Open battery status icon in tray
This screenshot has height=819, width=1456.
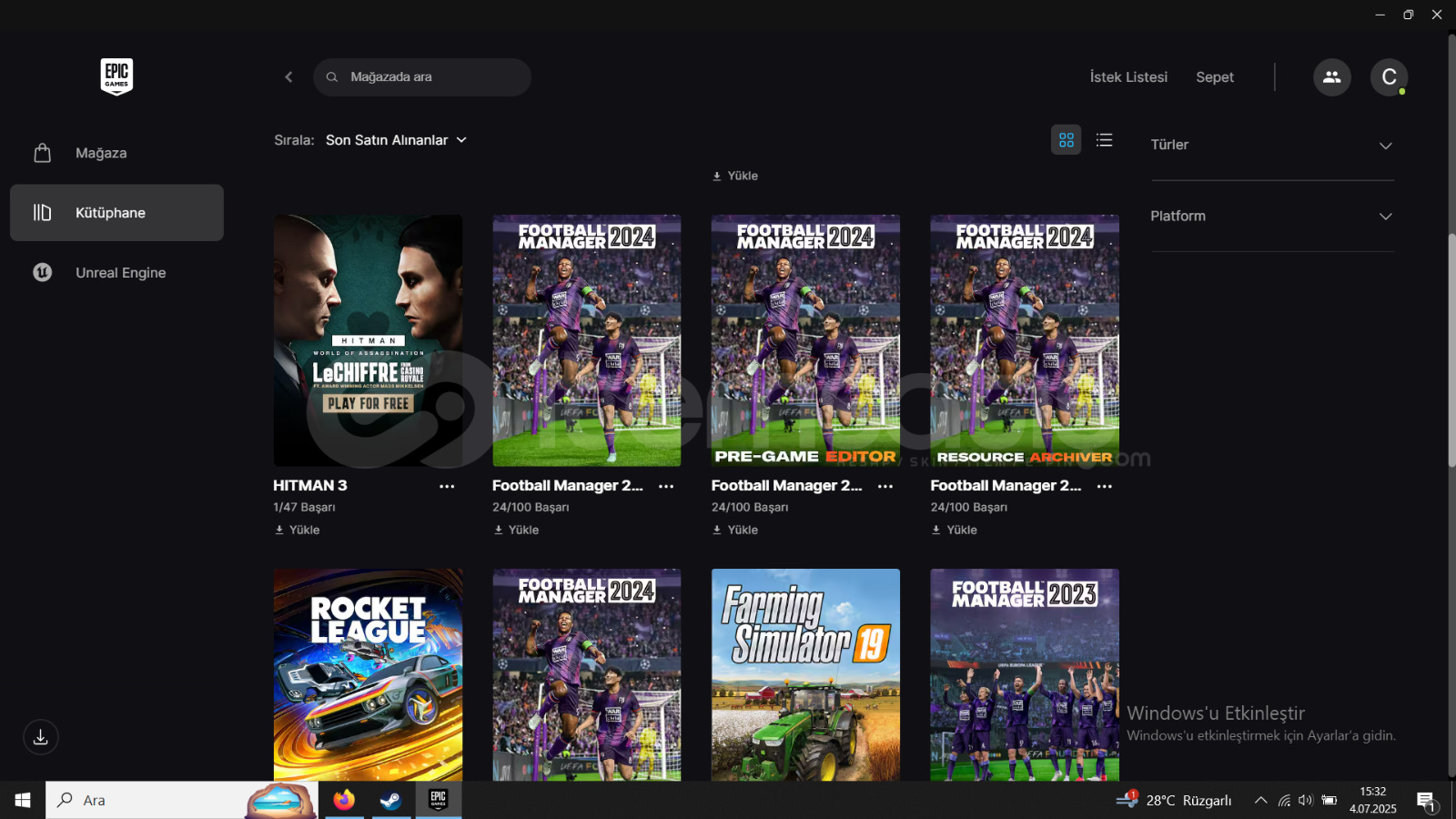pos(1330,800)
